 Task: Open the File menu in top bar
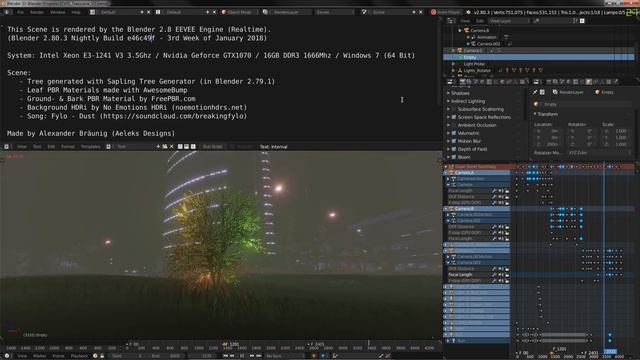point(20,12)
